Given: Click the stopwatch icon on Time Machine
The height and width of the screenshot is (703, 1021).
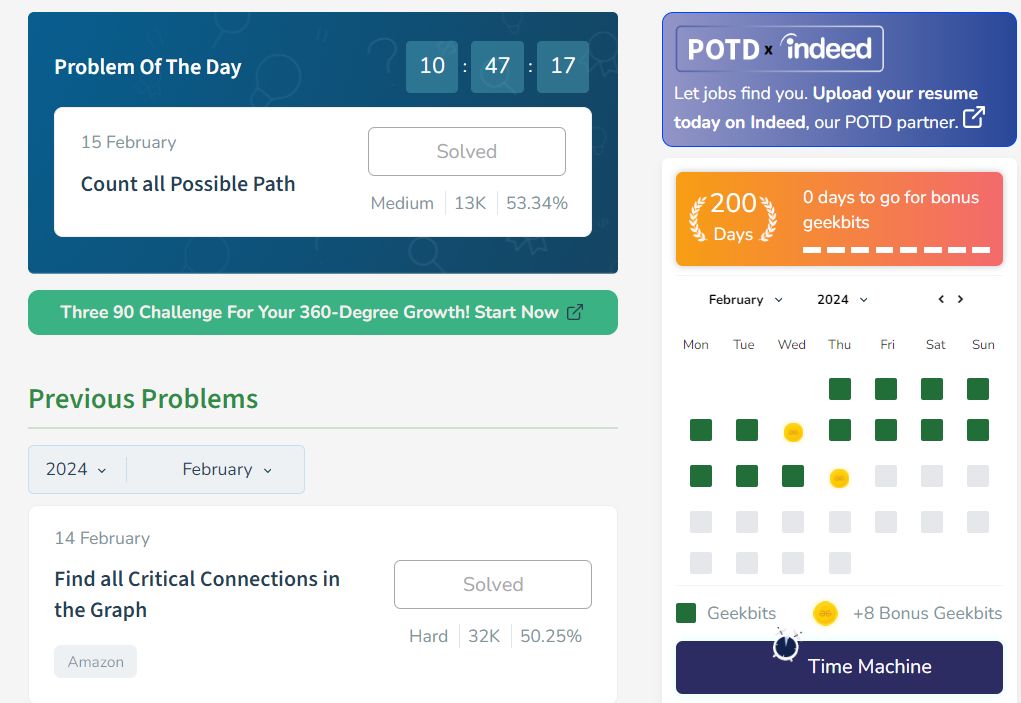Looking at the screenshot, I should pyautogui.click(x=786, y=645).
